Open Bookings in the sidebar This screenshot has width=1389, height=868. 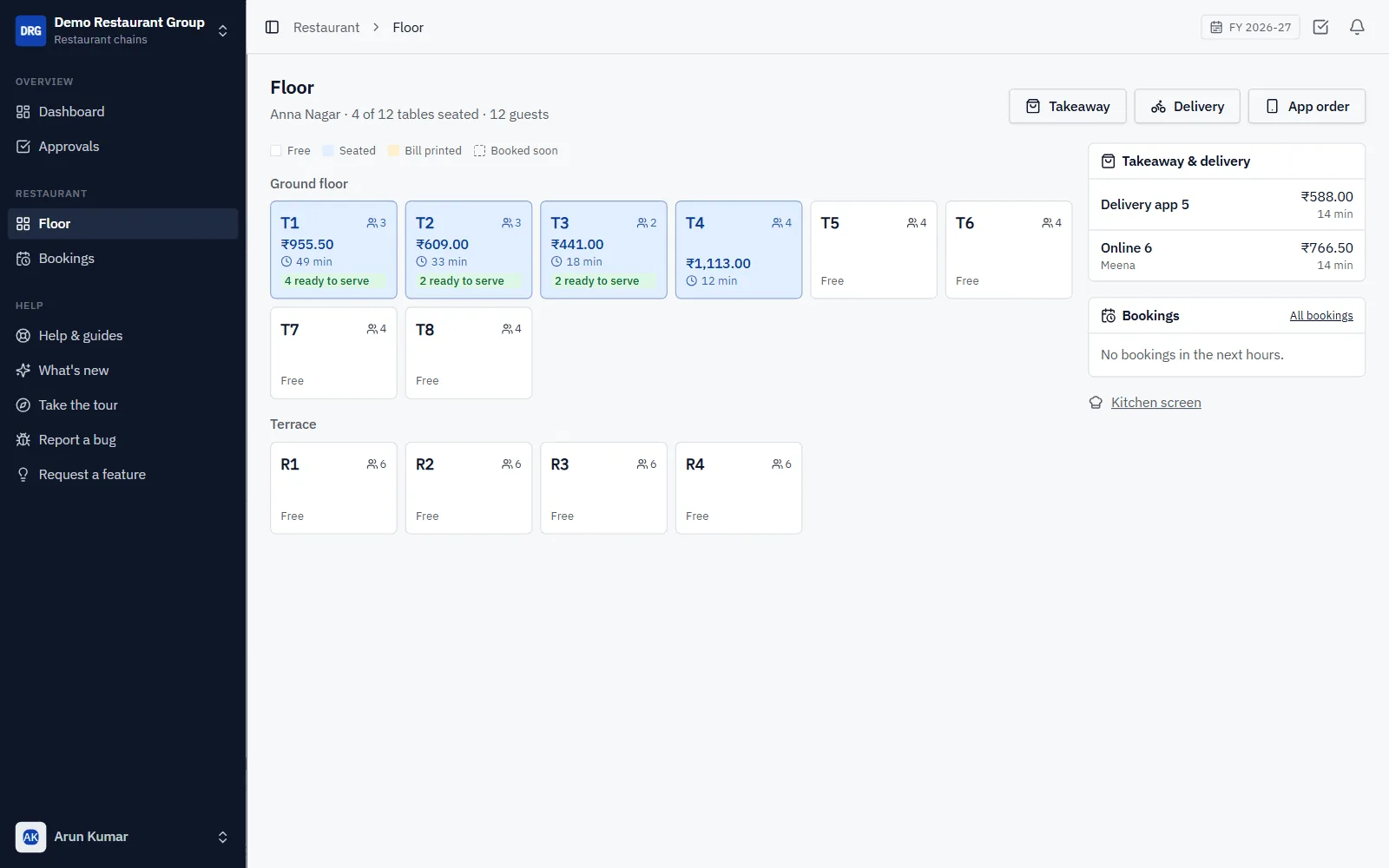122,259
